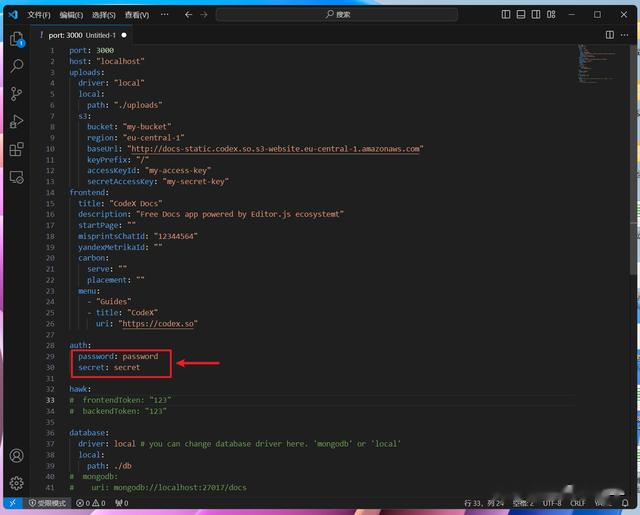
Task: Change the UTF-8 encoding in status bar
Action: pyautogui.click(x=552, y=503)
